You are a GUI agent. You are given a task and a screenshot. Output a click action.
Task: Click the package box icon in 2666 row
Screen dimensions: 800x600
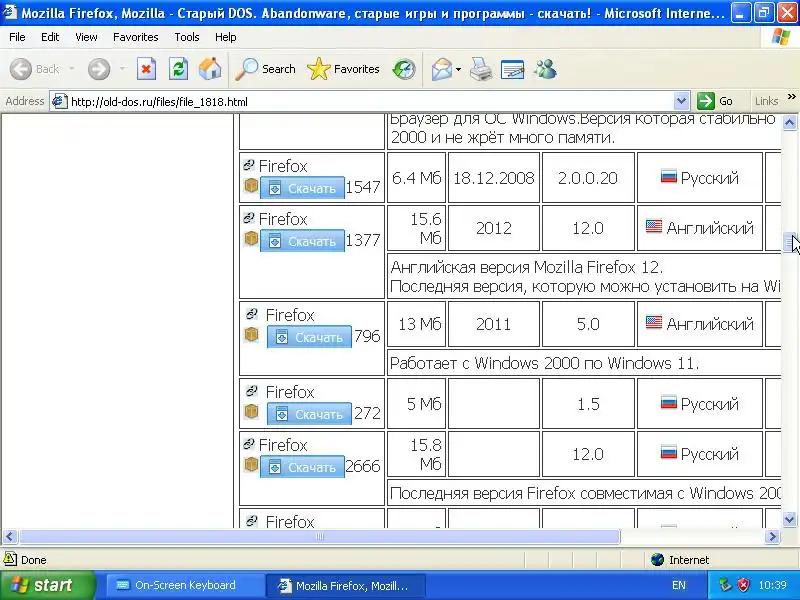[x=251, y=464]
